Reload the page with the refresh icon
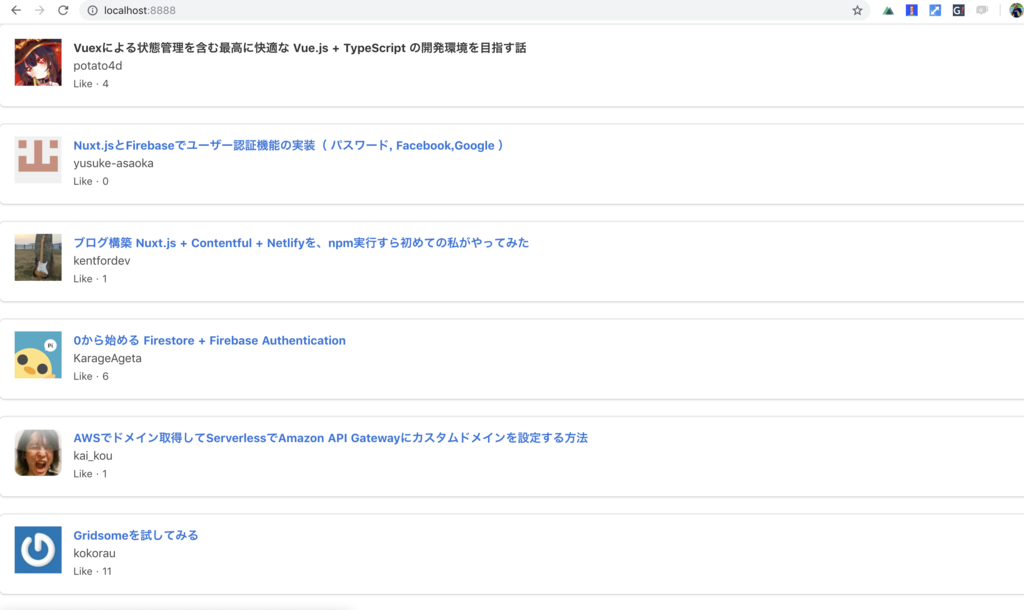Screen dimensions: 1024x610 63,10
